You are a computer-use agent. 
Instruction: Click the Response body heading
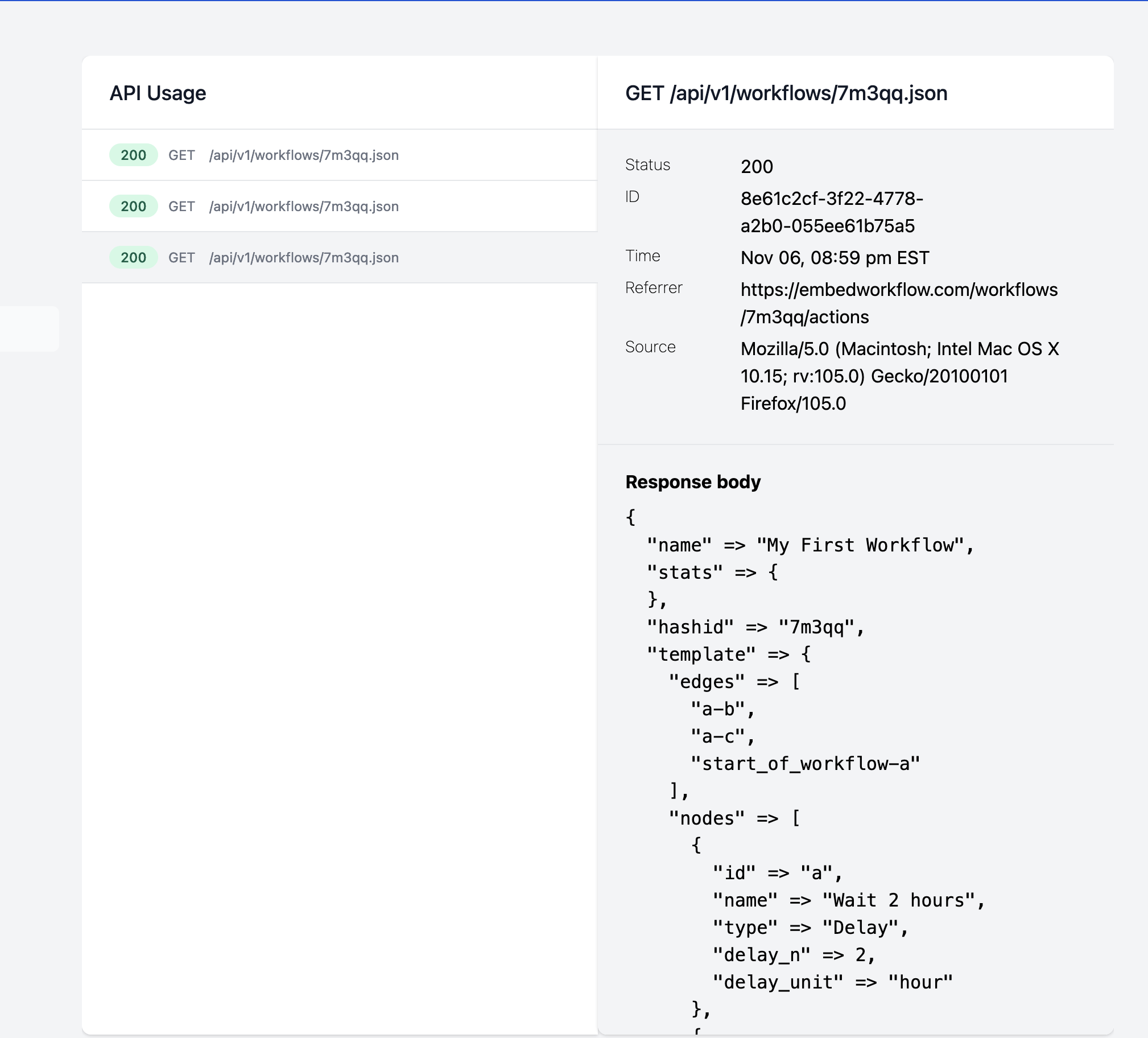click(x=692, y=482)
